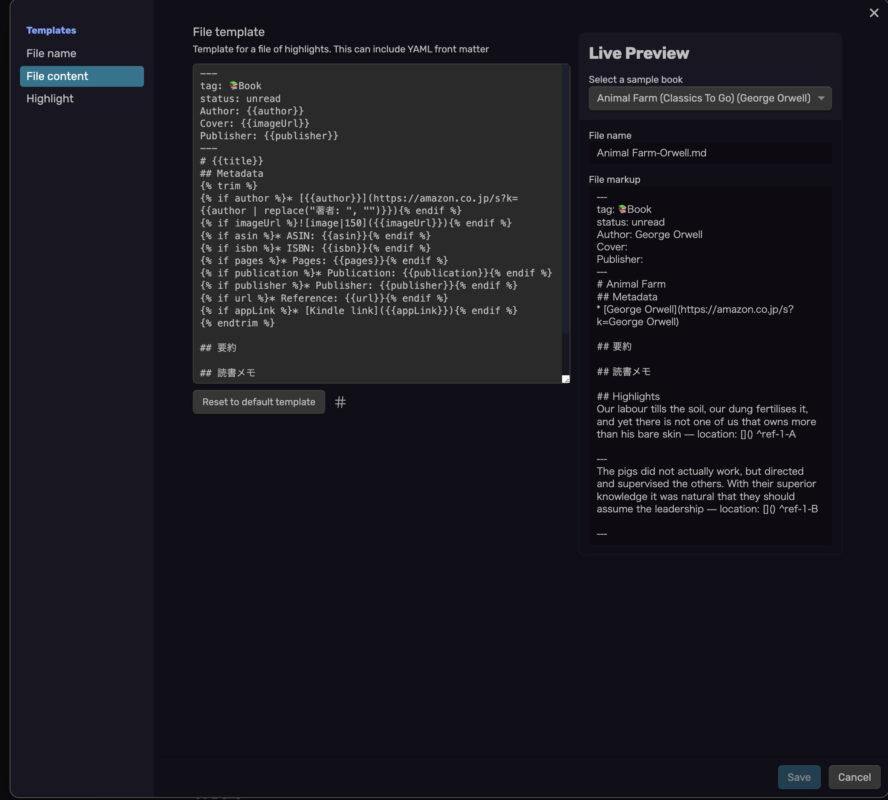Save the template changes
This screenshot has width=888, height=800.
click(799, 777)
